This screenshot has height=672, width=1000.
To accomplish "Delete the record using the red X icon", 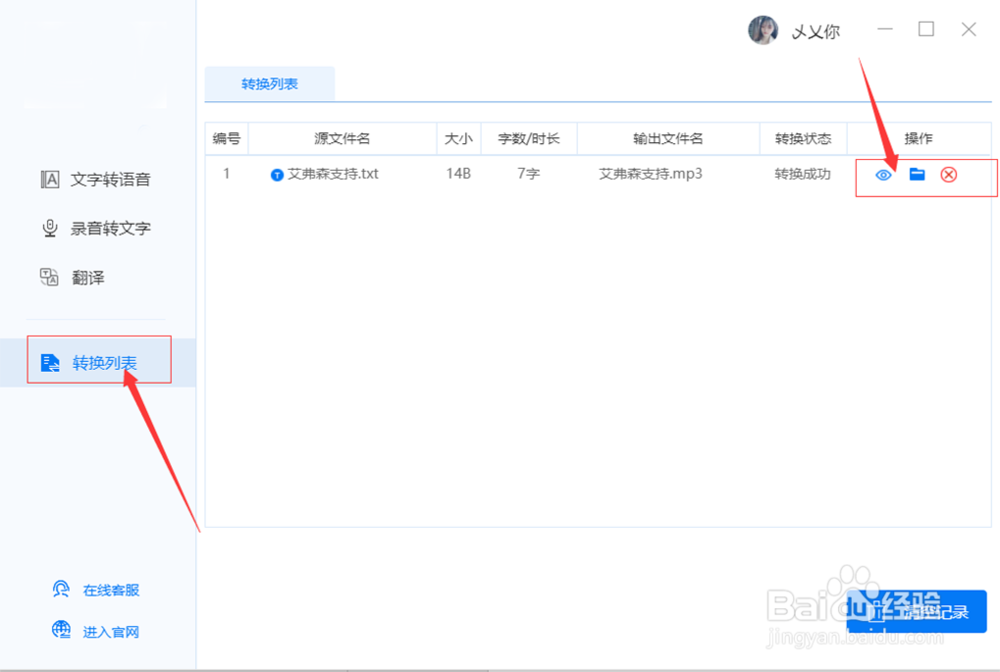I will (x=948, y=174).
